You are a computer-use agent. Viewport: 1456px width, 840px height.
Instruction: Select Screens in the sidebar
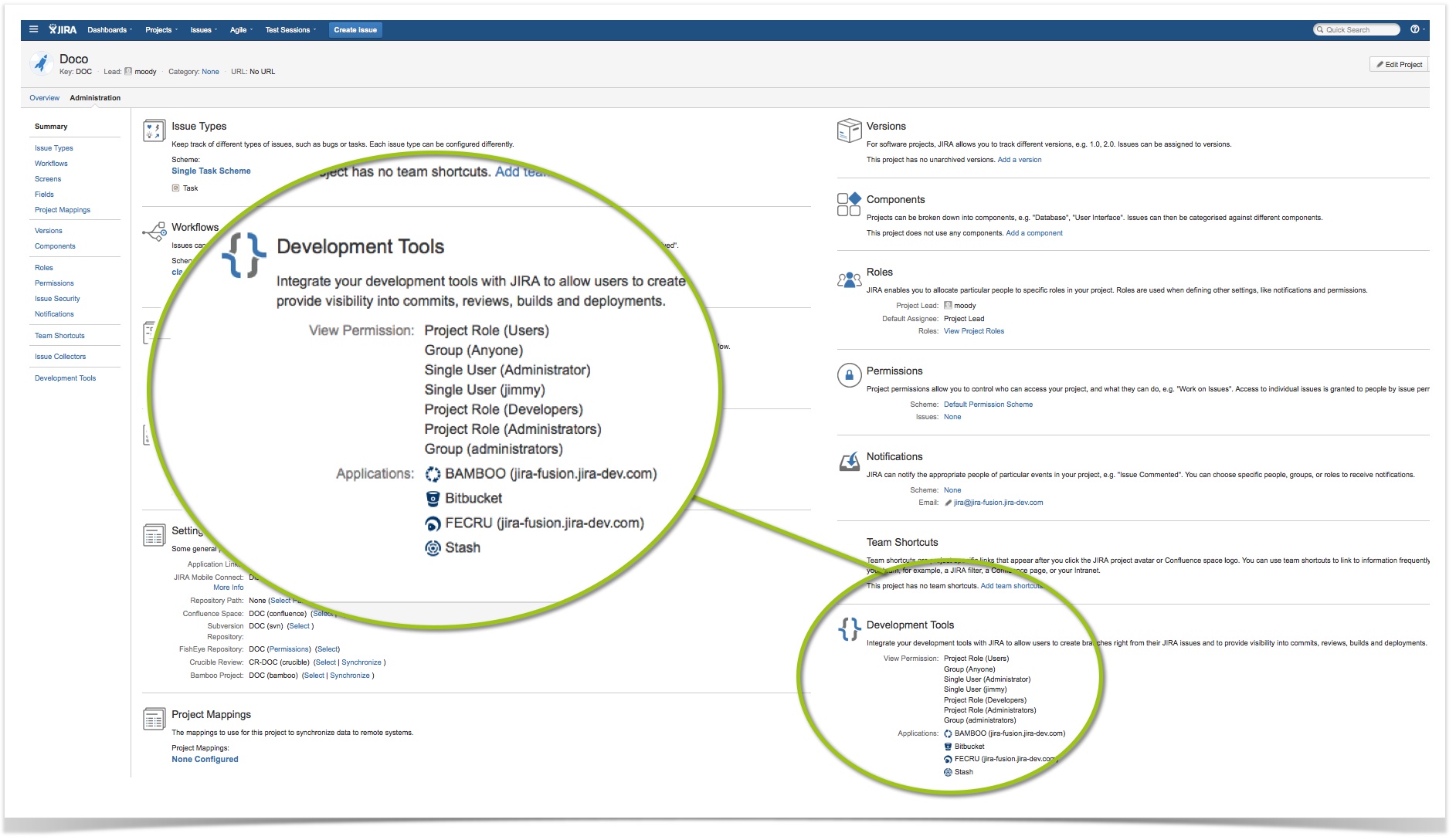click(x=48, y=179)
